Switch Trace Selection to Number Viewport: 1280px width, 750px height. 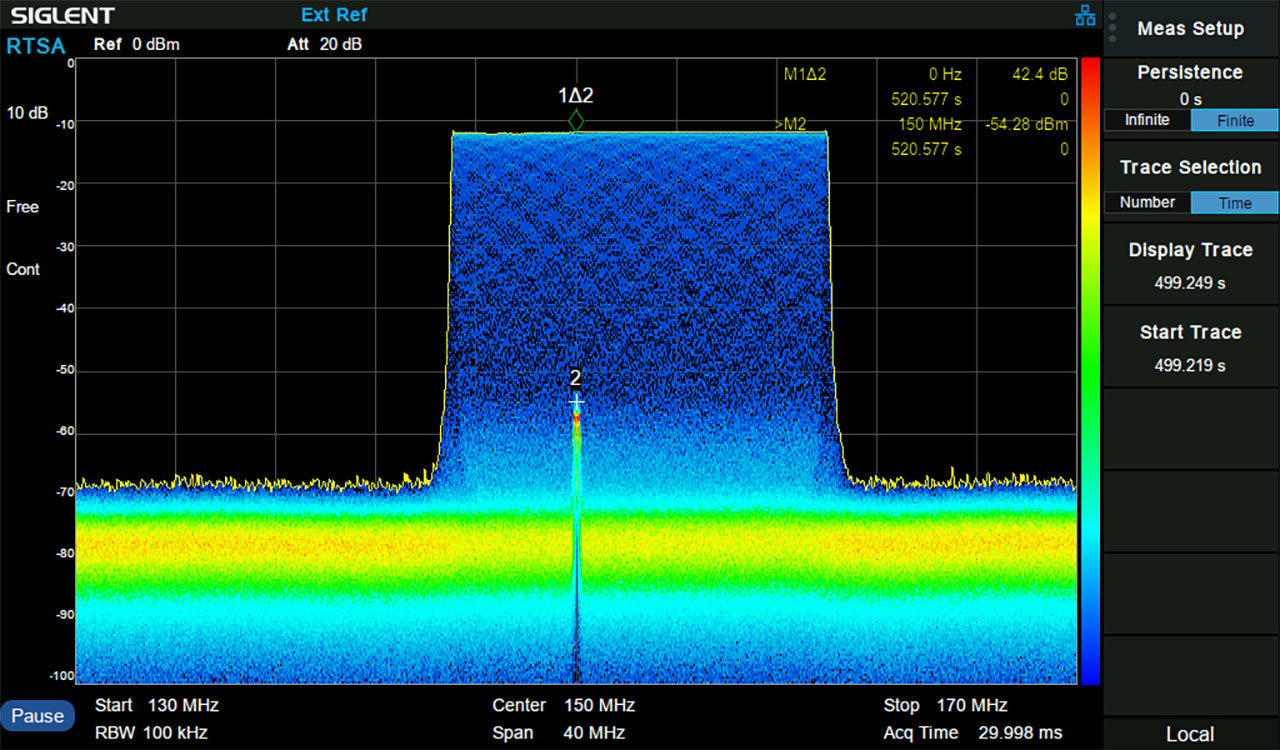(1147, 202)
